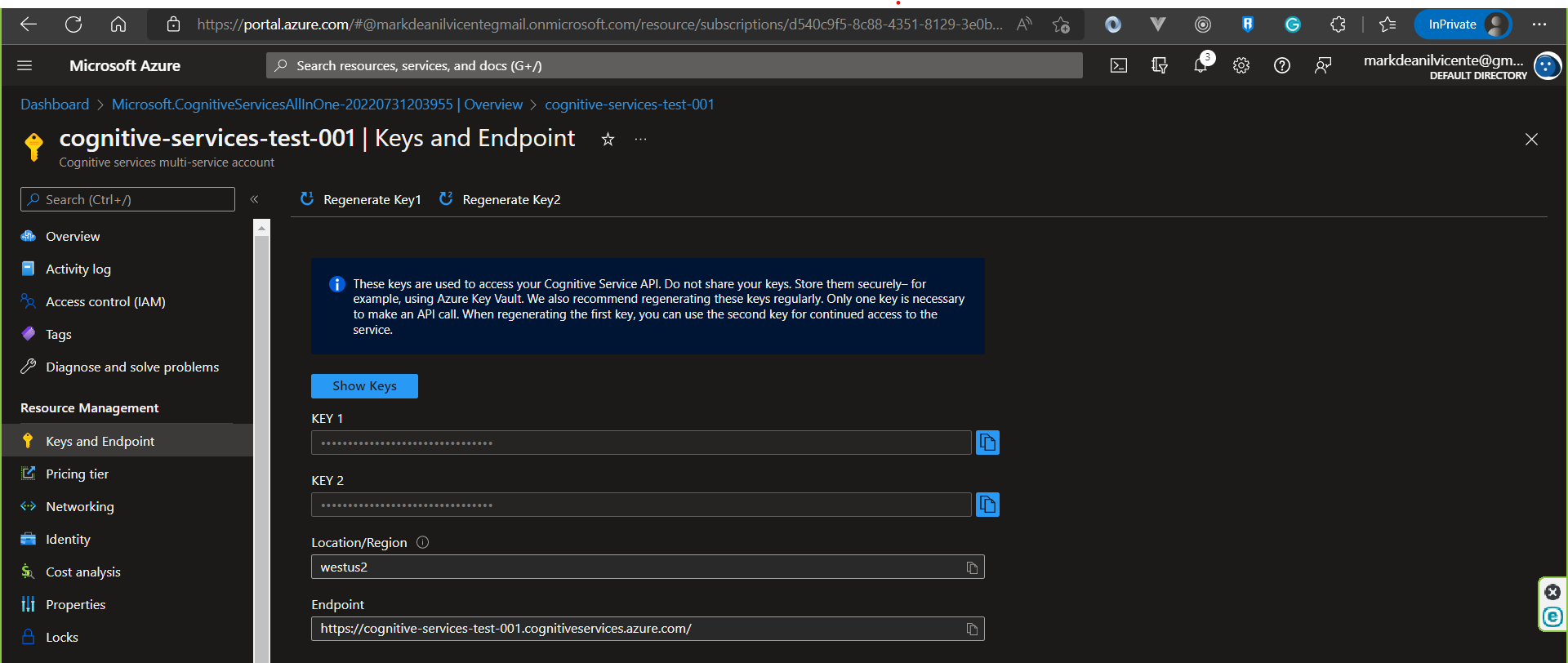Click the Show Keys button

tap(364, 386)
